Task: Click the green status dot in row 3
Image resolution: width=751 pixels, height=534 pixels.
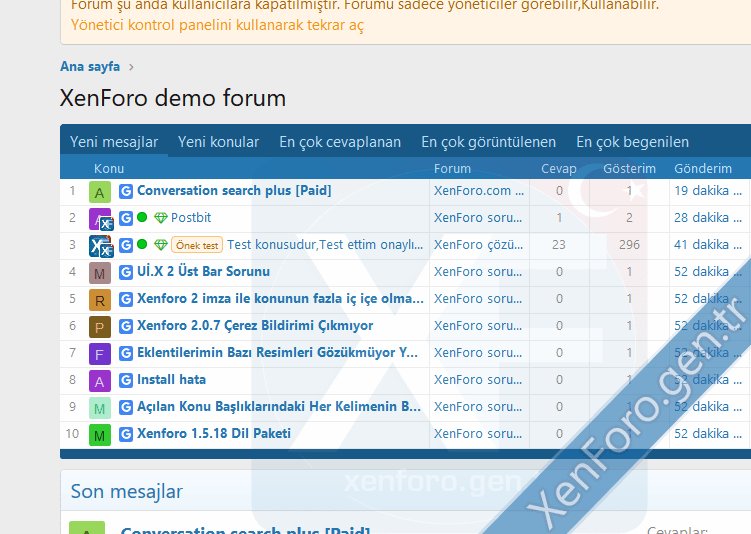Action: (142, 244)
